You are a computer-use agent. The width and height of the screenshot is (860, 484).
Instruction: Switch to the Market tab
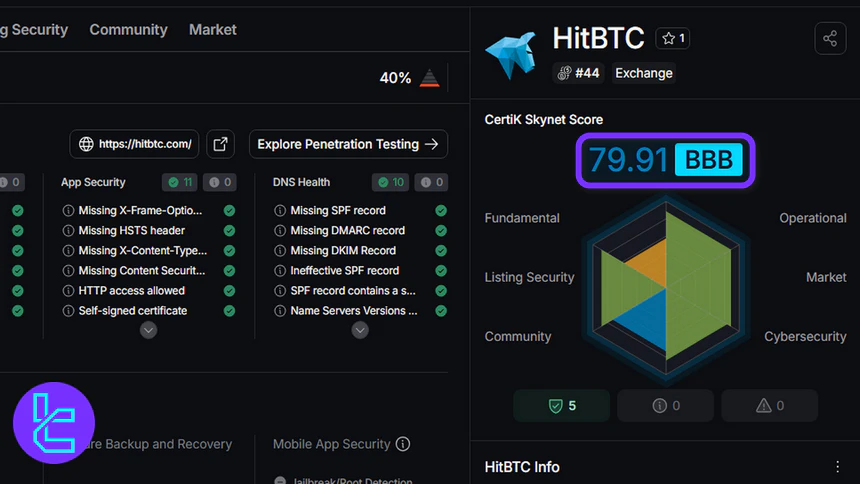213,30
